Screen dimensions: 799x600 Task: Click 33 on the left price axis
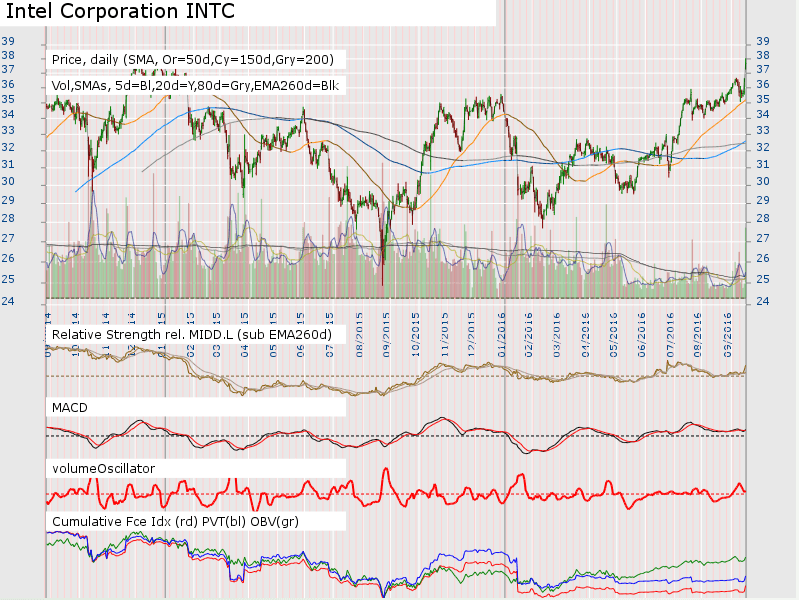(x=8, y=131)
